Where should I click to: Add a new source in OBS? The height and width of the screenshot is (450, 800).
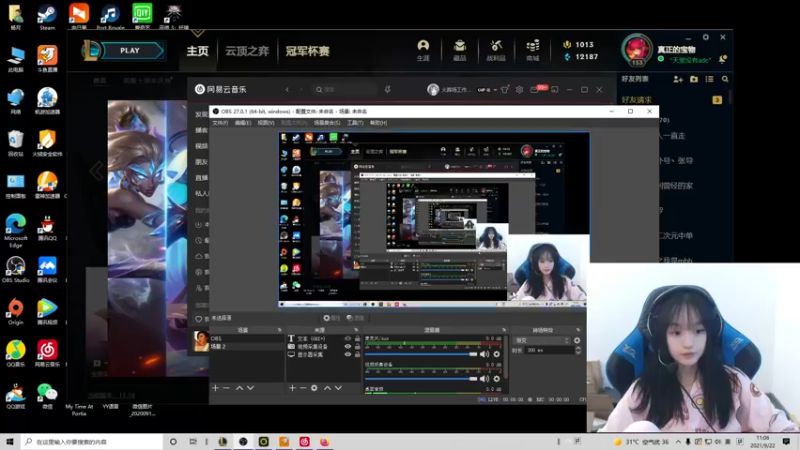[x=292, y=388]
